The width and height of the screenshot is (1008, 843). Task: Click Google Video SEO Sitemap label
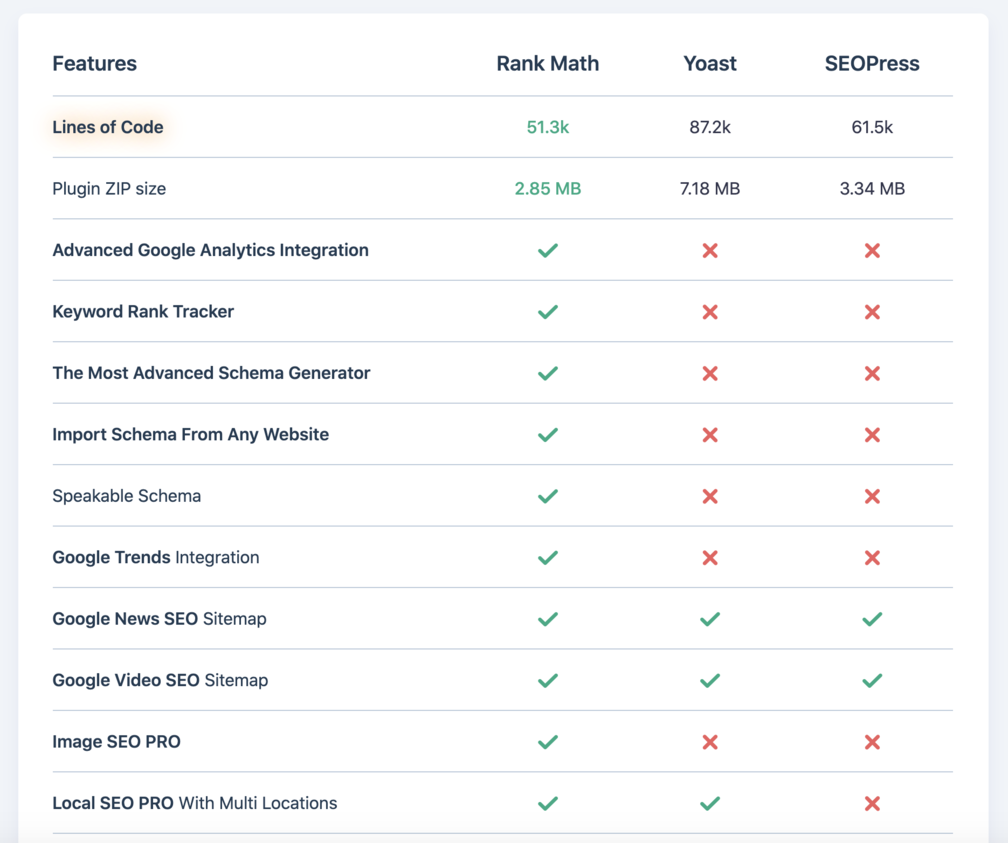pyautogui.click(x=161, y=680)
